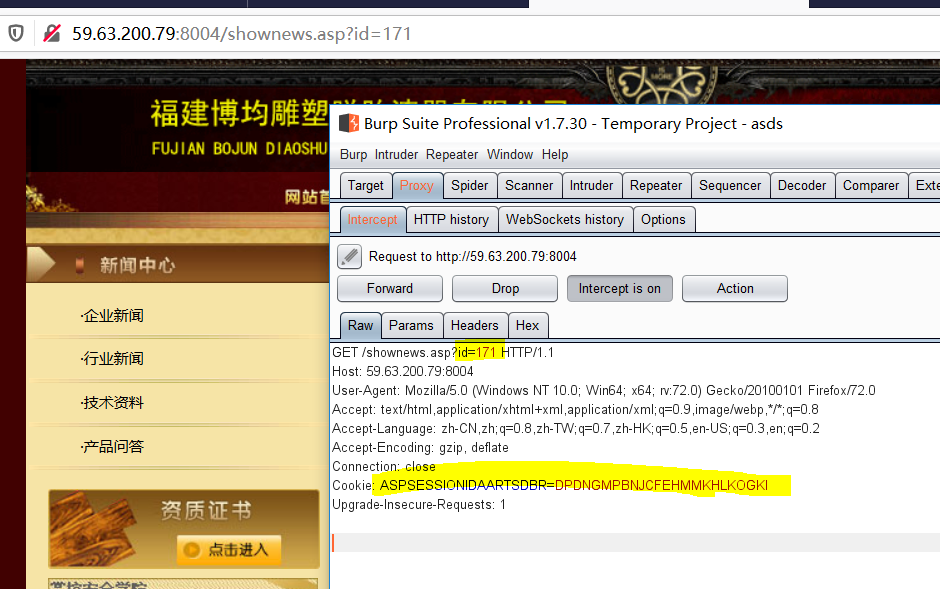
Task: Switch to the Repeater tool tab
Action: [x=656, y=186]
